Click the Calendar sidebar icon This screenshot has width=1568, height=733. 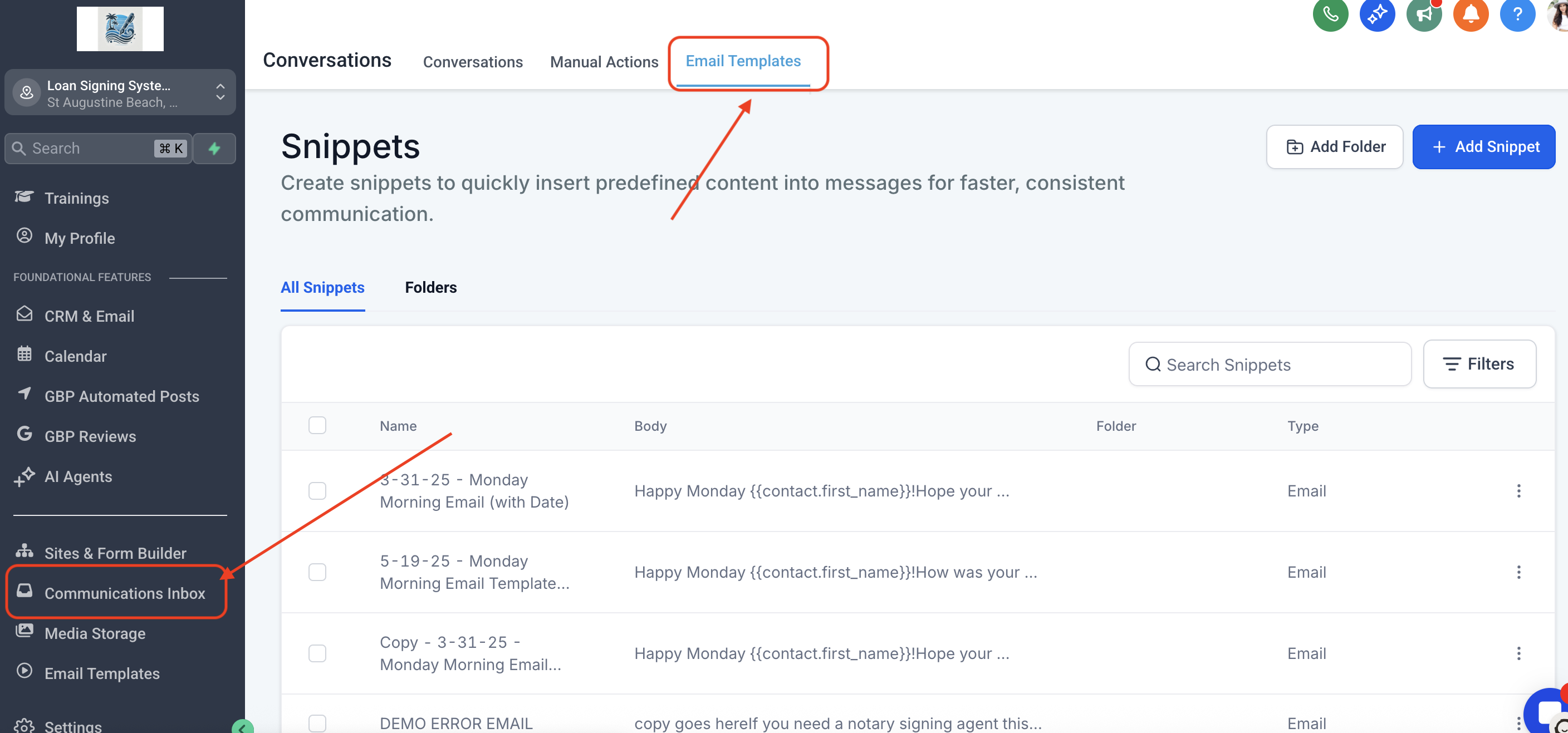pos(24,355)
